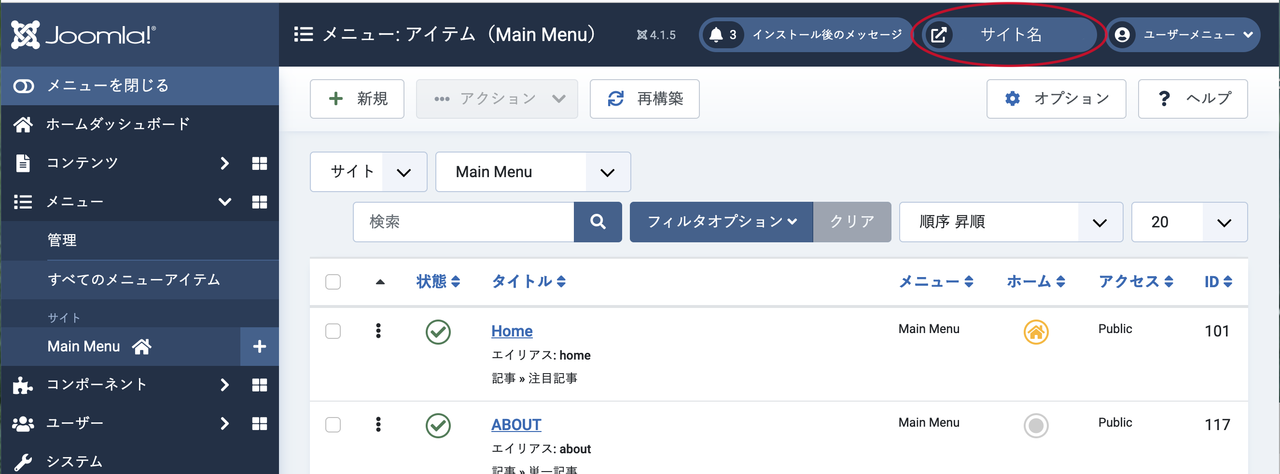1280x474 pixels.
Task: Click into the 検索 search field
Action: tap(463, 222)
